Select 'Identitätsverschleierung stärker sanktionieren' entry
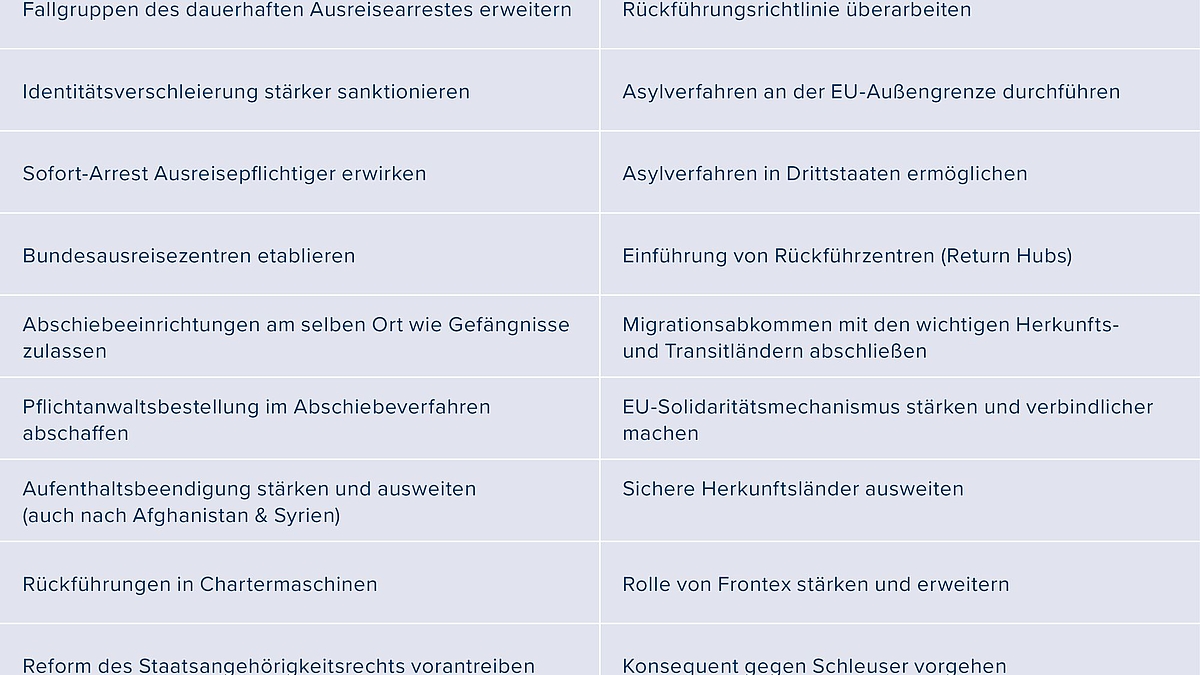1200x675 pixels. 299,90
